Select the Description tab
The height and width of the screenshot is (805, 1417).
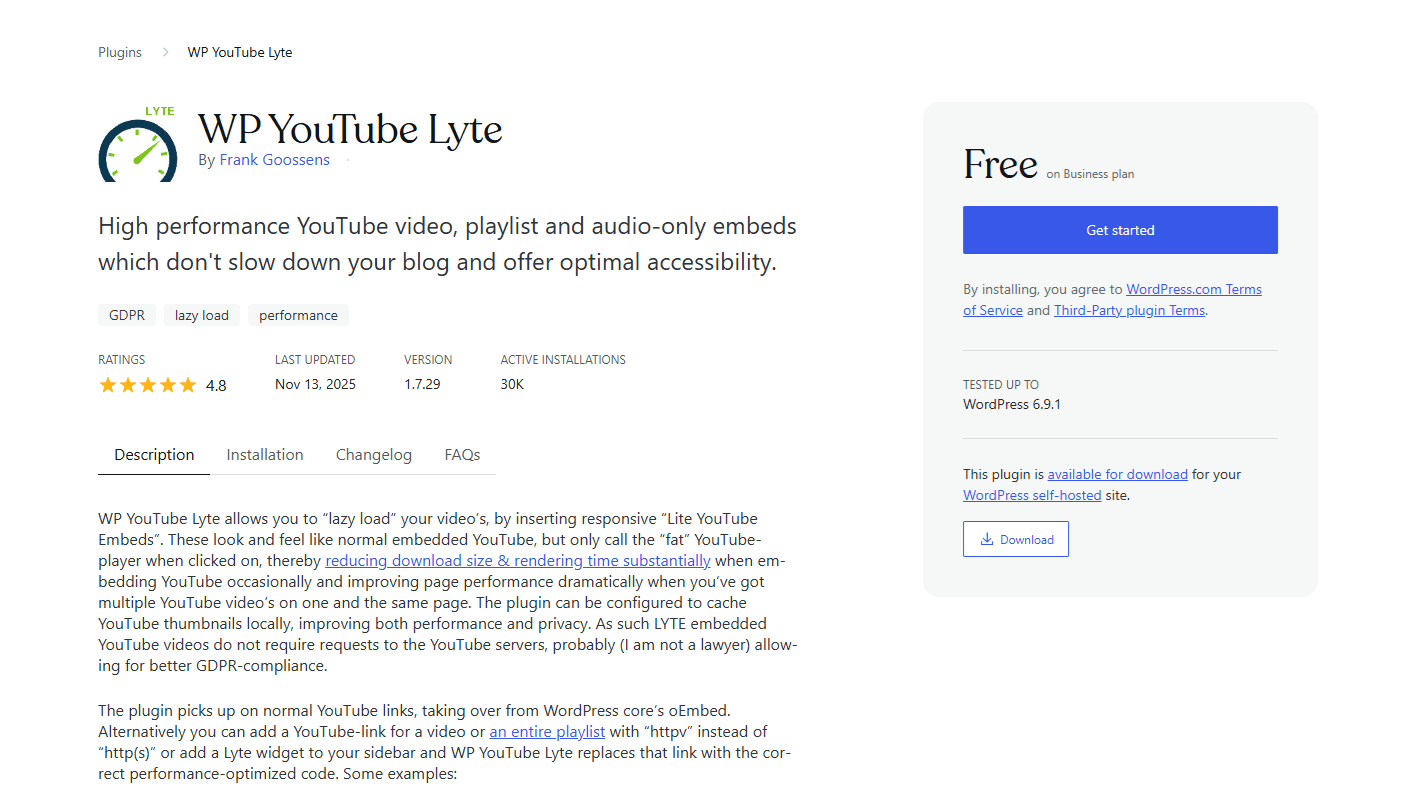point(153,454)
